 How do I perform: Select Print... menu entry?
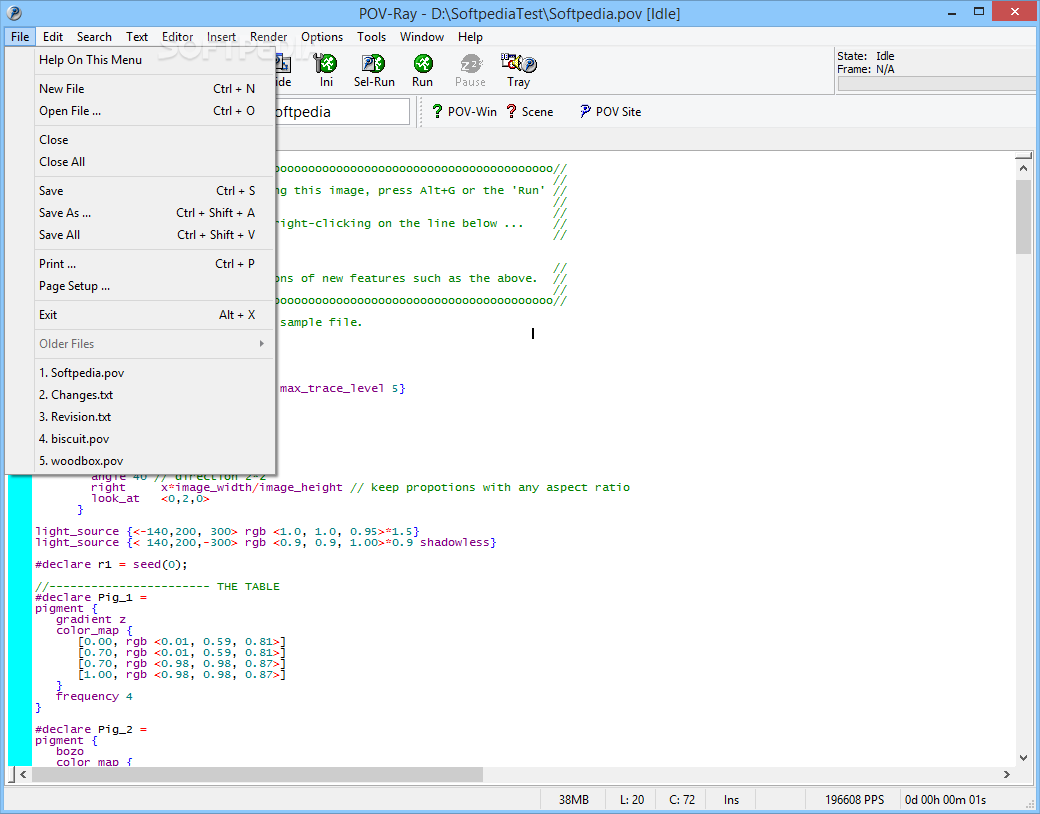click(x=155, y=264)
